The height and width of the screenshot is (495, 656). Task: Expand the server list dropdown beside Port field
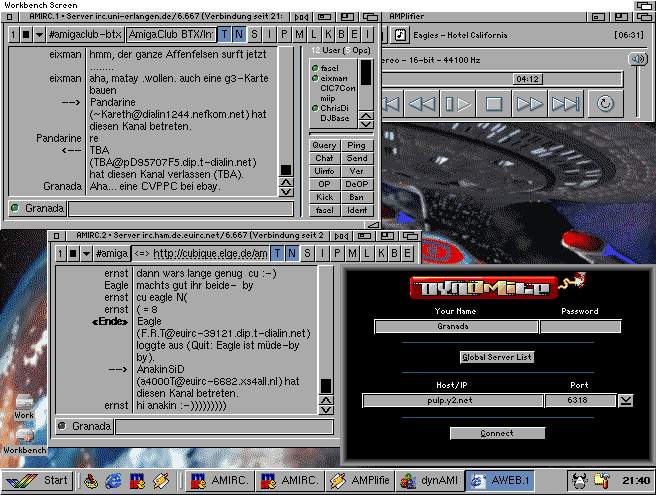pyautogui.click(x=626, y=400)
